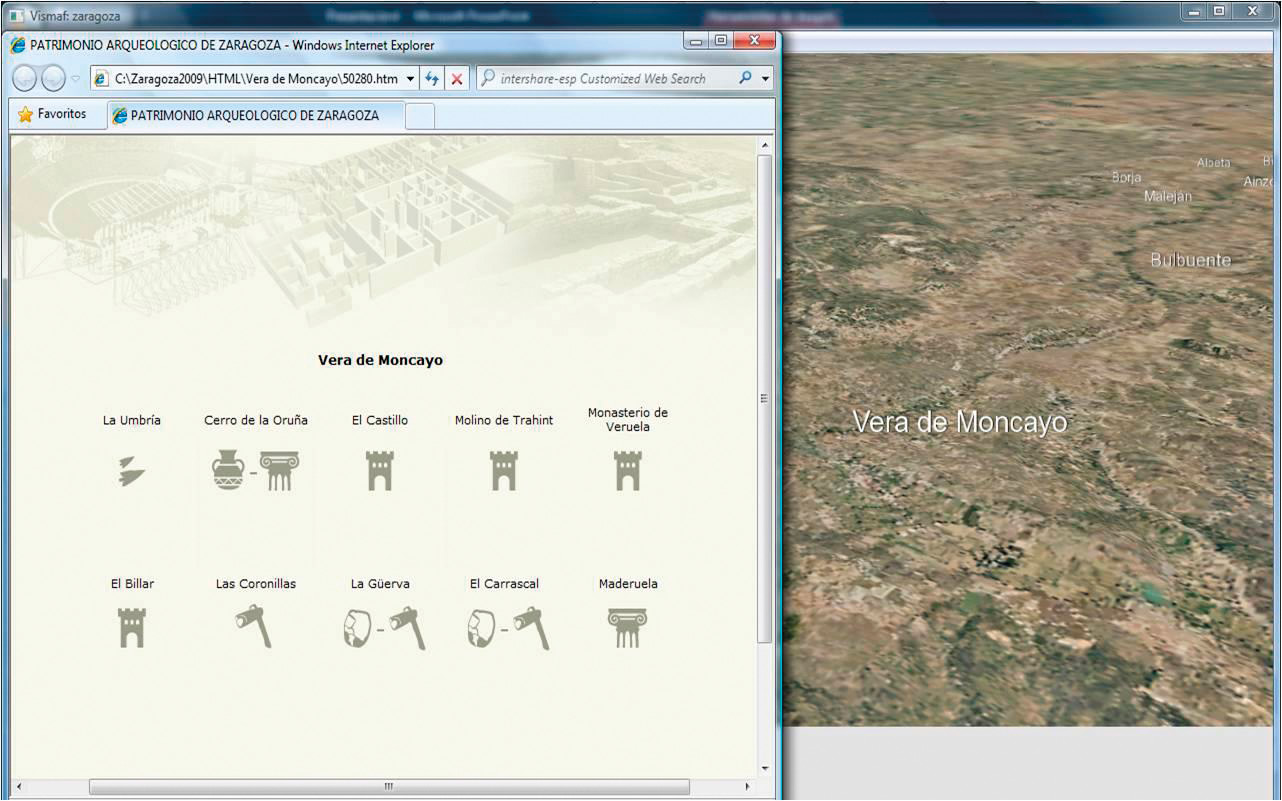Screen dimensions: 1282x801
Task: Open the El Carrascal site link
Action: pos(504,584)
